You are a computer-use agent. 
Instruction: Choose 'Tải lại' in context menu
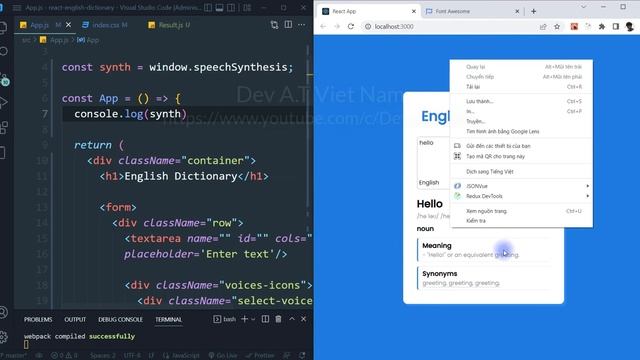pyautogui.click(x=521, y=87)
